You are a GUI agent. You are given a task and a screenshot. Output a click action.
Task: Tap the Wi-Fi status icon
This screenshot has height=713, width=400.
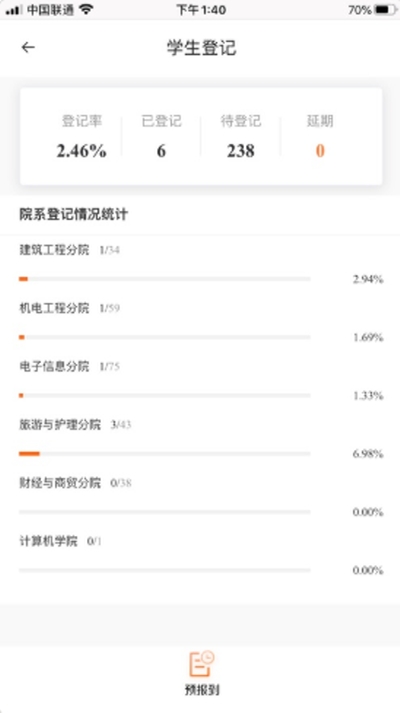pyautogui.click(x=86, y=10)
